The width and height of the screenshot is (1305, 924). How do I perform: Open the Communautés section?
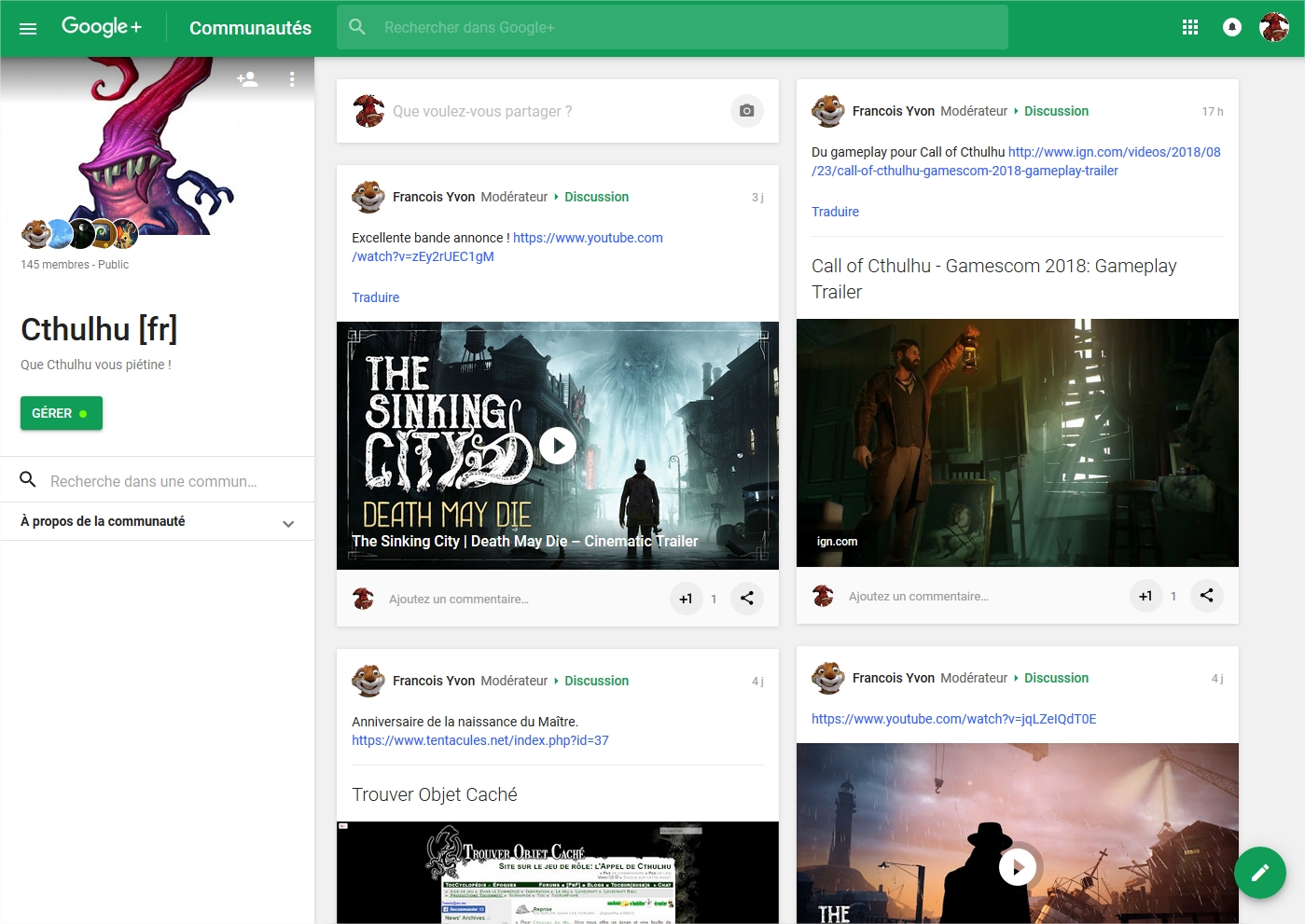point(250,28)
